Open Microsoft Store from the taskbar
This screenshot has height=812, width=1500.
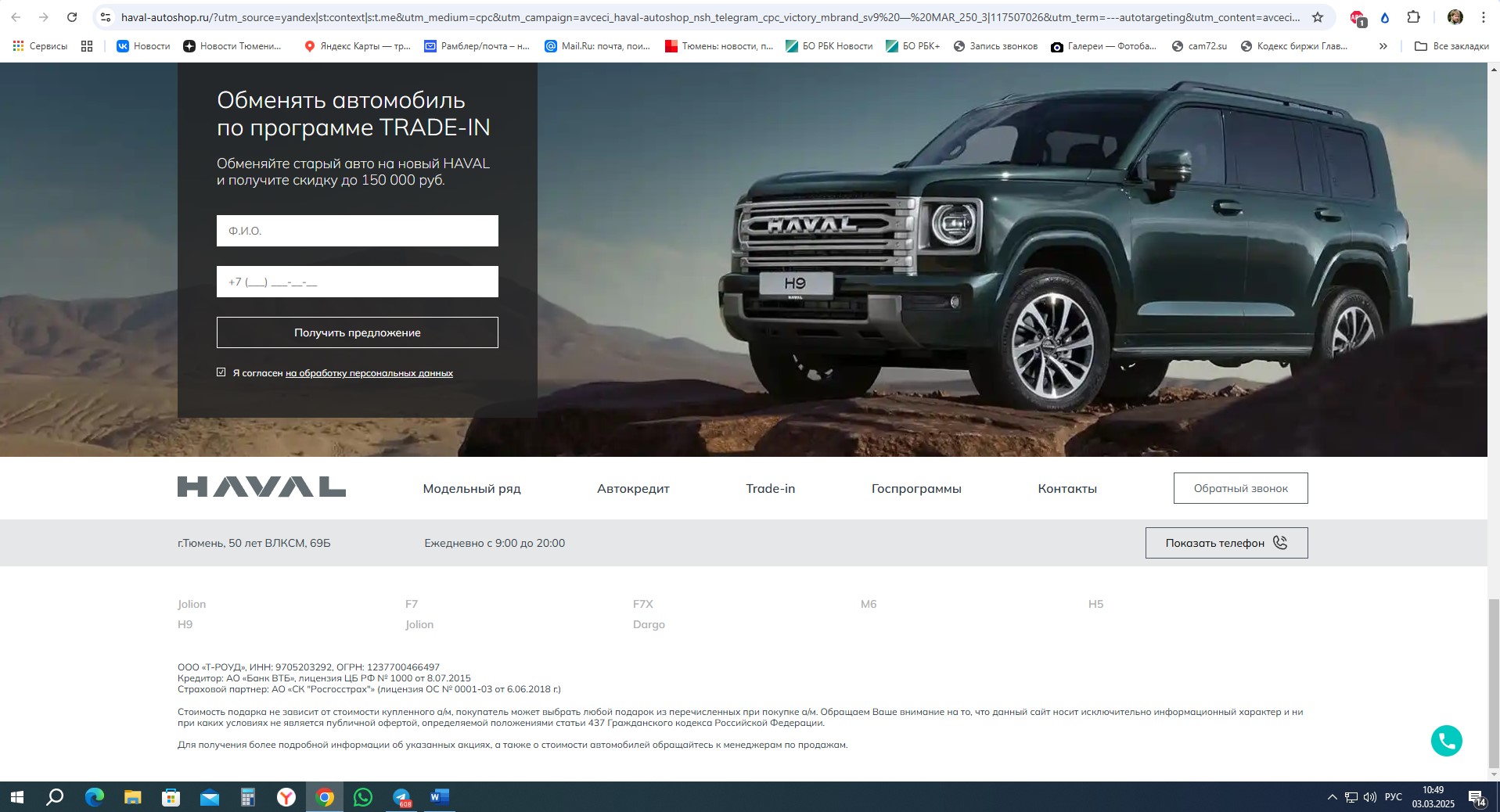171,797
